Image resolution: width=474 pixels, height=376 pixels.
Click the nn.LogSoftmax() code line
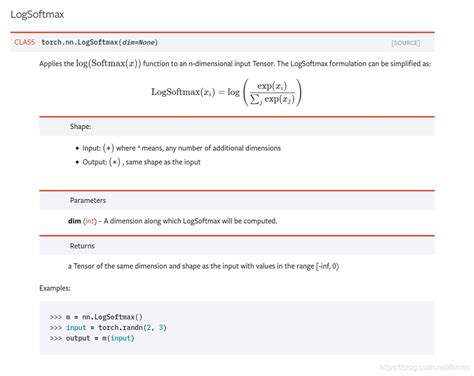[96, 317]
